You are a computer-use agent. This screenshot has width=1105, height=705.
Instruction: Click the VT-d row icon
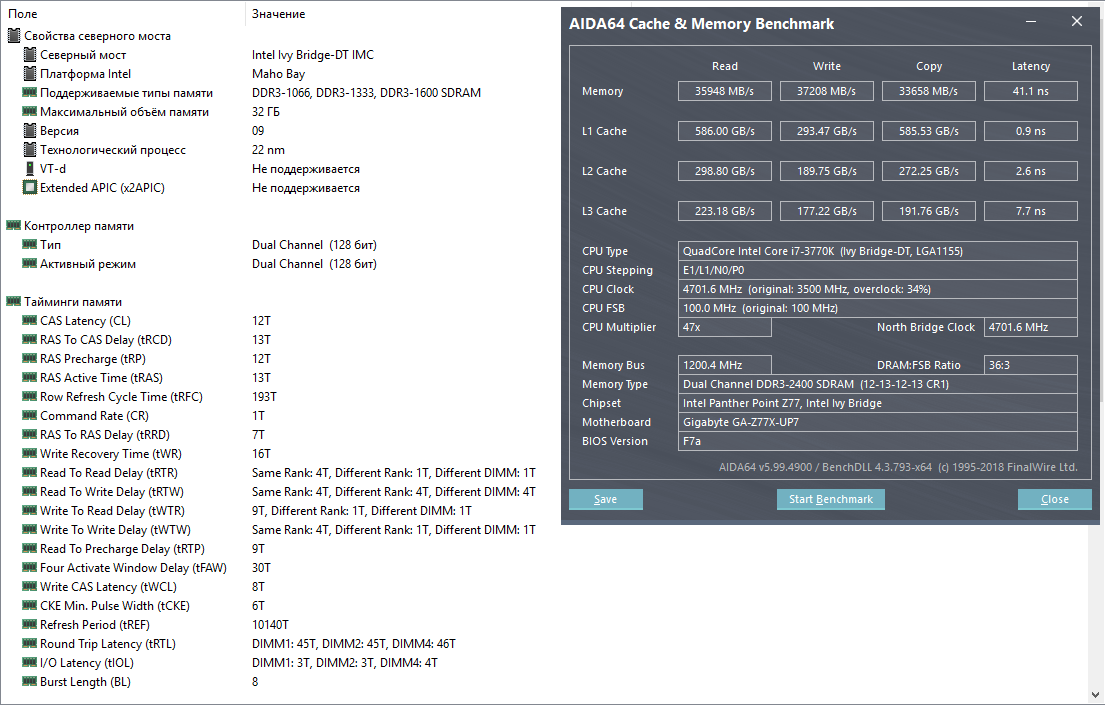(30, 168)
